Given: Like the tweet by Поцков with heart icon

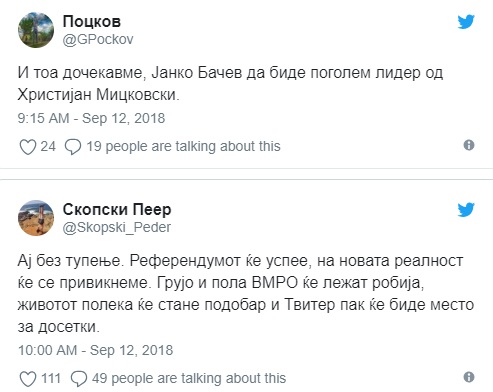Looking at the screenshot, I should pyautogui.click(x=28, y=147).
